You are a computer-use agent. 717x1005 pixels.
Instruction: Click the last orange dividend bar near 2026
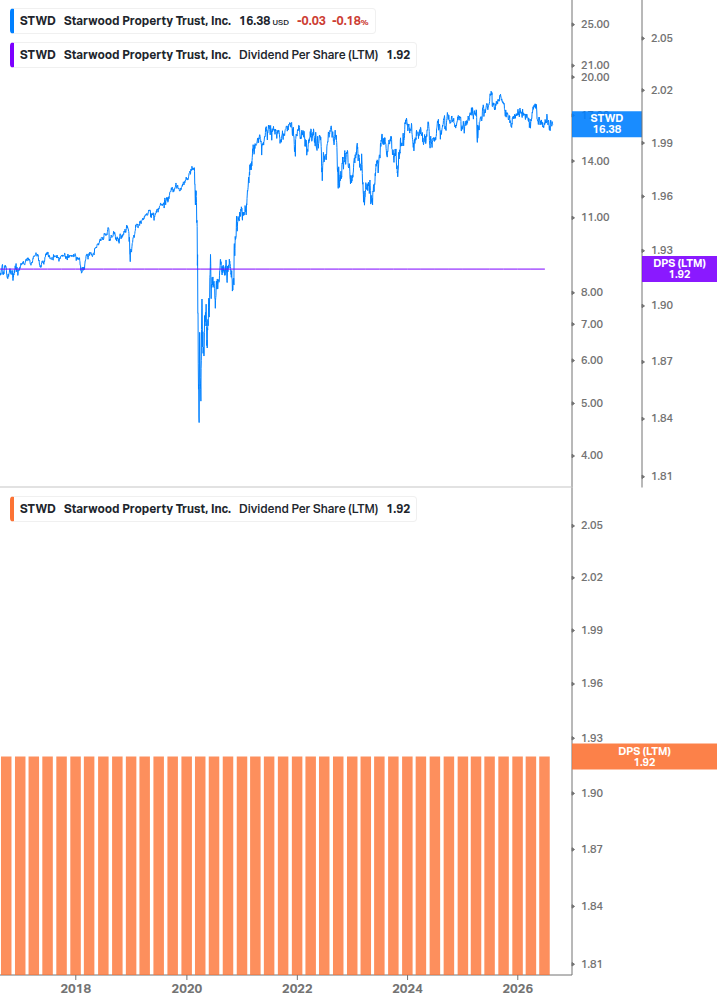point(545,865)
